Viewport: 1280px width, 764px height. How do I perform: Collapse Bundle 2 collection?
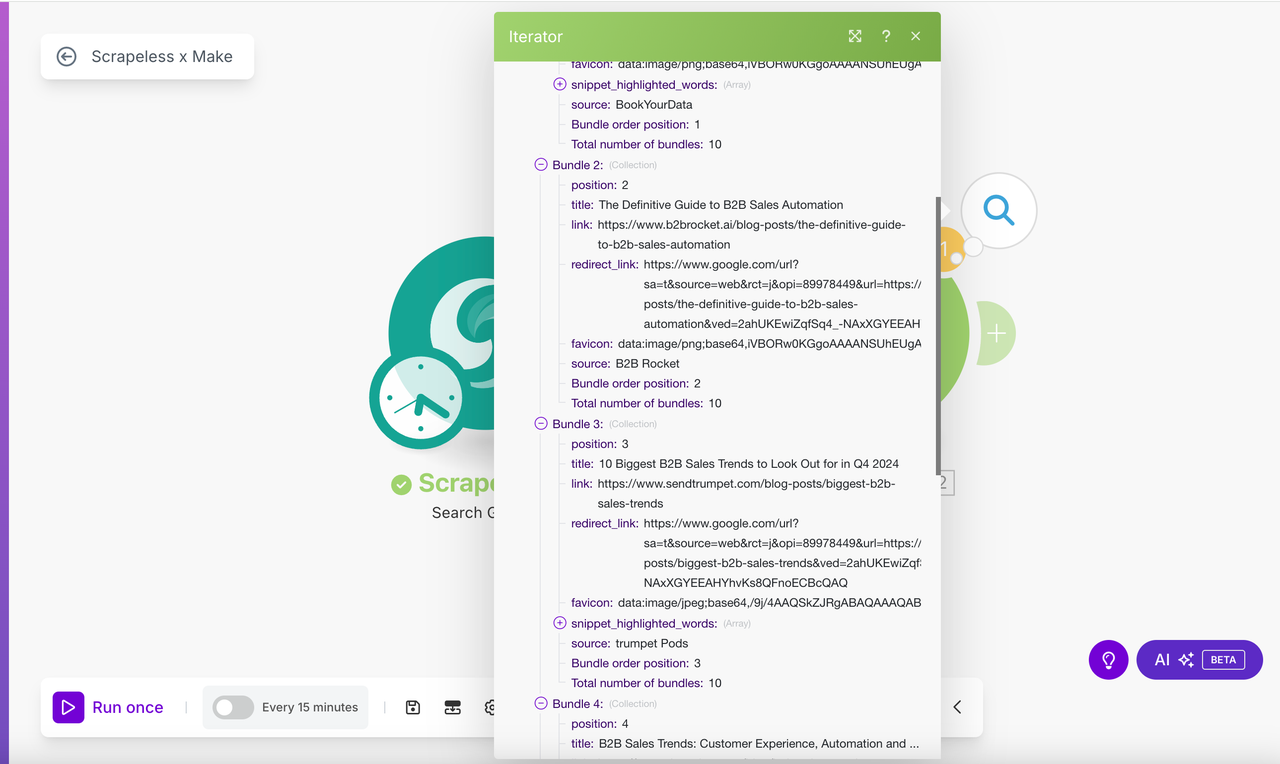(541, 165)
